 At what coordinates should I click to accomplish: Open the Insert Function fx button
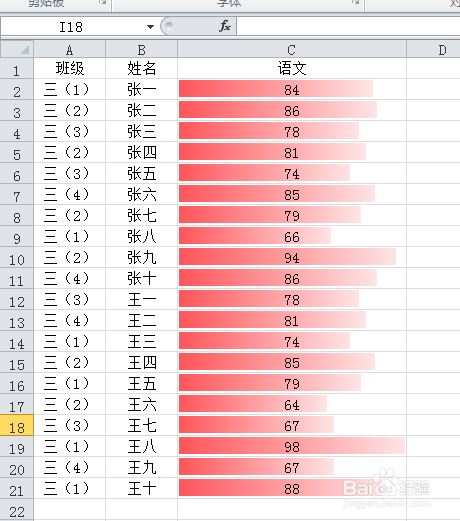(x=225, y=26)
